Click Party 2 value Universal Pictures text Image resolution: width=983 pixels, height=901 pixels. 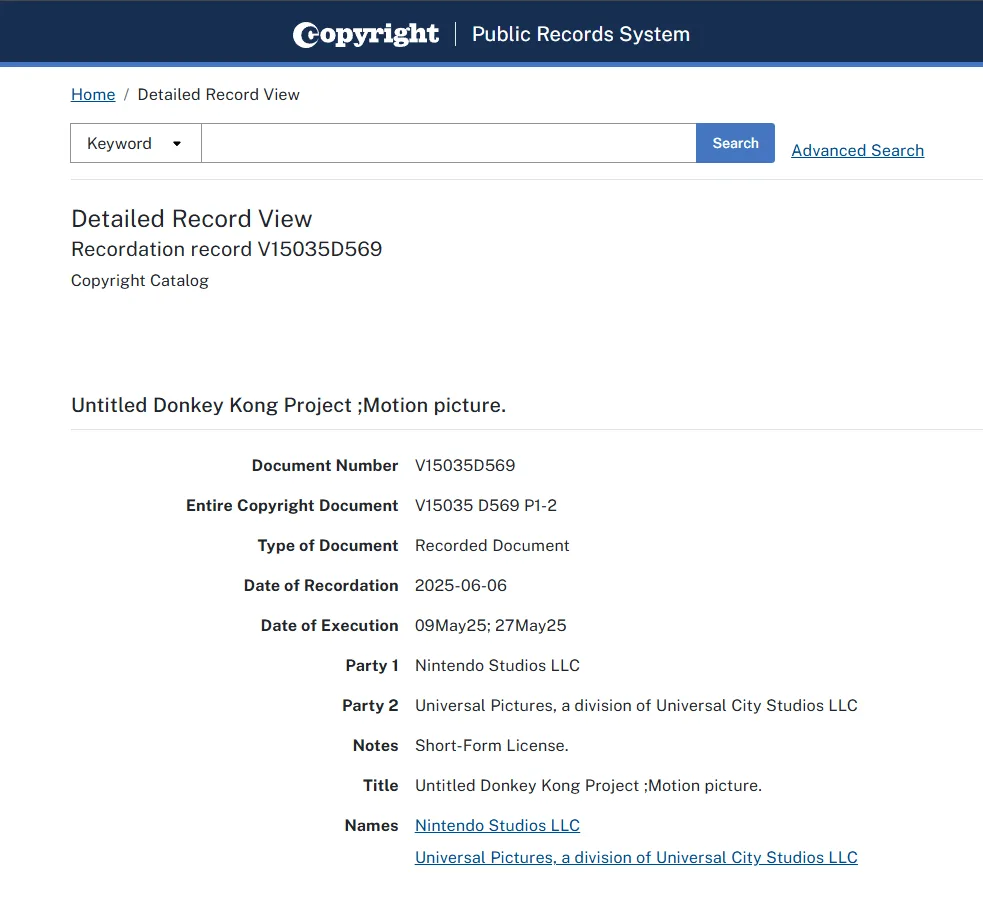pos(636,706)
